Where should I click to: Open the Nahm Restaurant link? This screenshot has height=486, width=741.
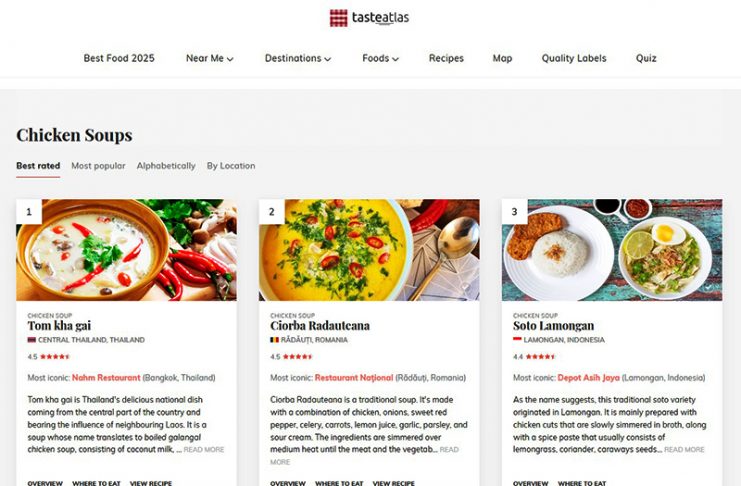click(106, 378)
